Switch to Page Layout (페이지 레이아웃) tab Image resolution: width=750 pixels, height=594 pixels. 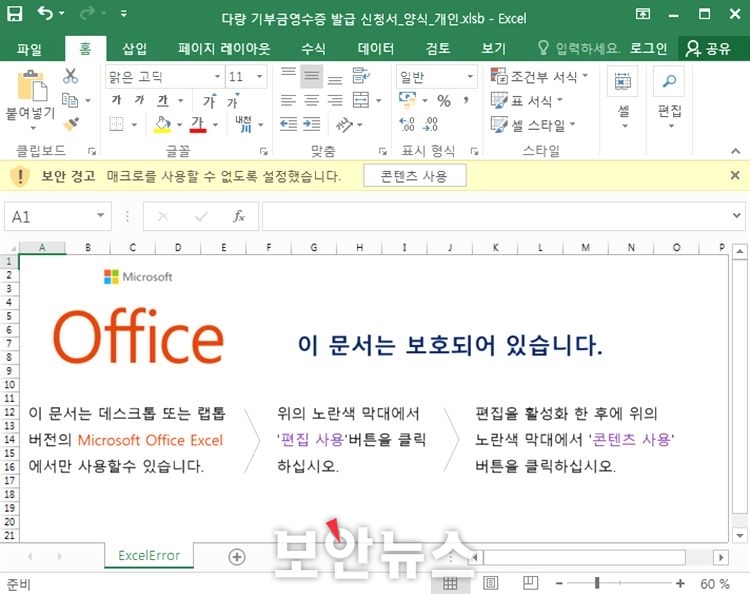point(224,49)
